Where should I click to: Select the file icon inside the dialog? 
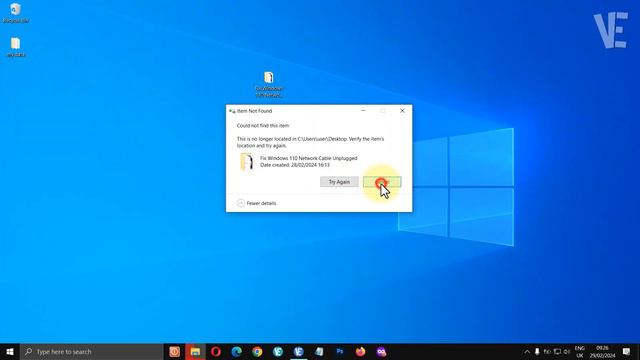(x=247, y=162)
